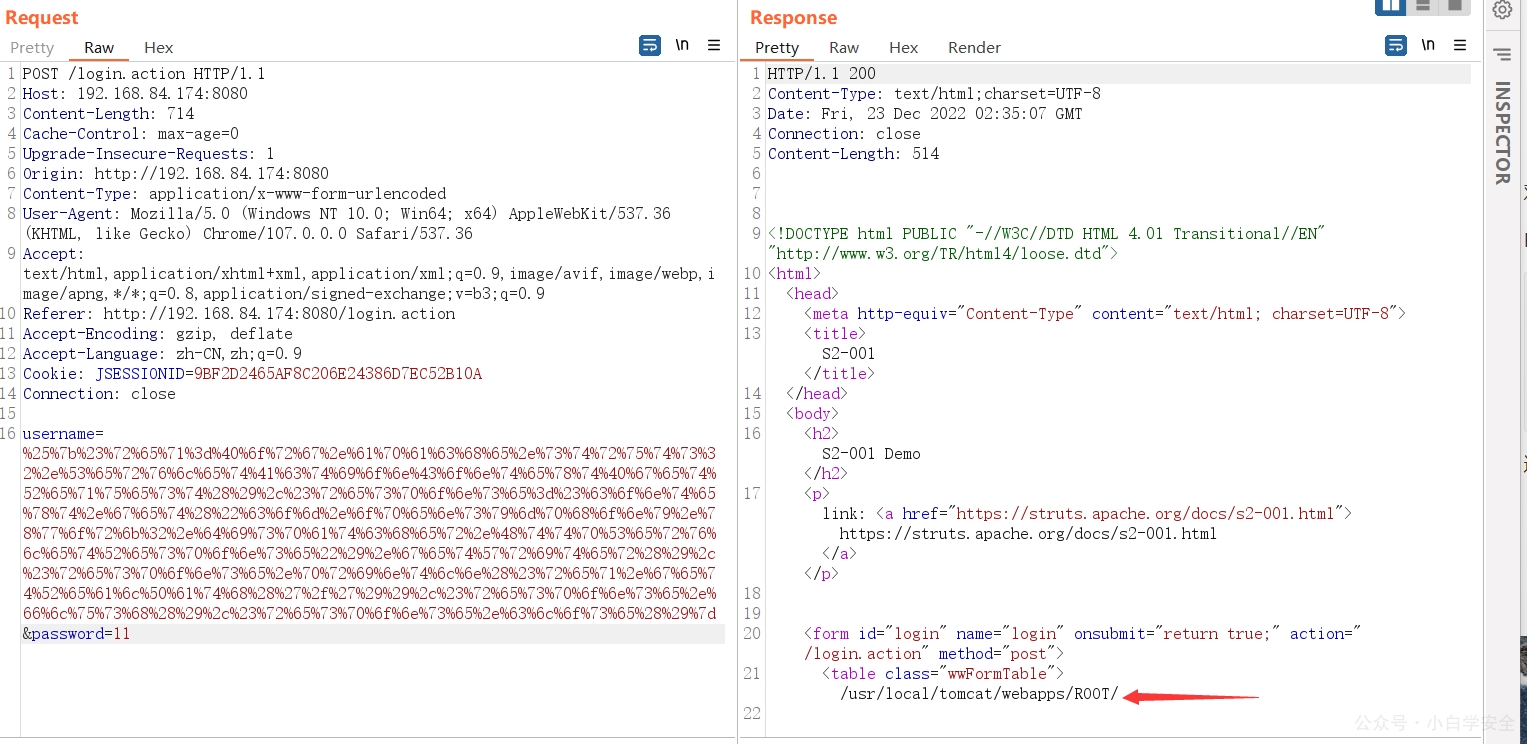Click the Inspector filter lines icon
1527x744 pixels.
tap(1502, 54)
